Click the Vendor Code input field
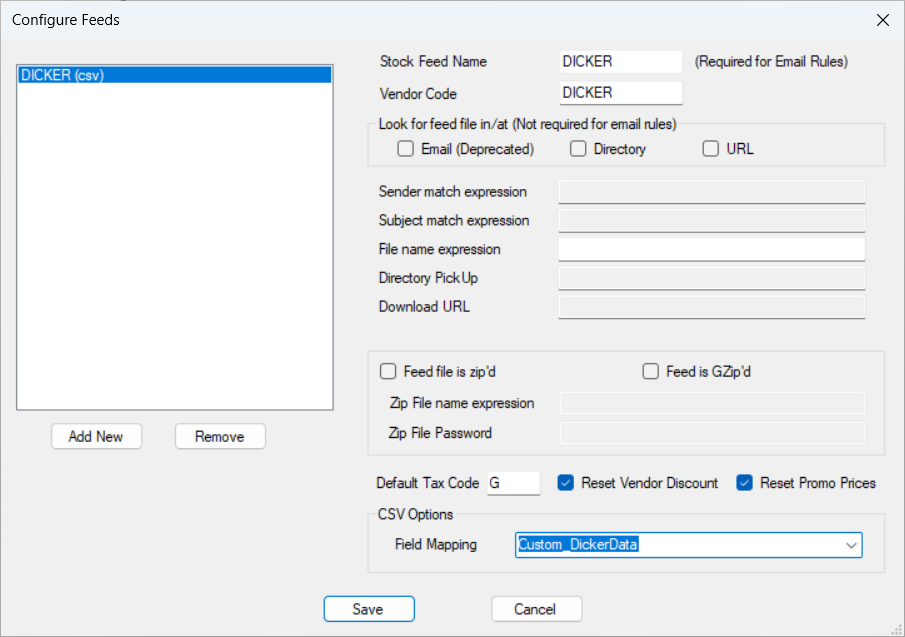The image size is (905, 637). [x=620, y=93]
